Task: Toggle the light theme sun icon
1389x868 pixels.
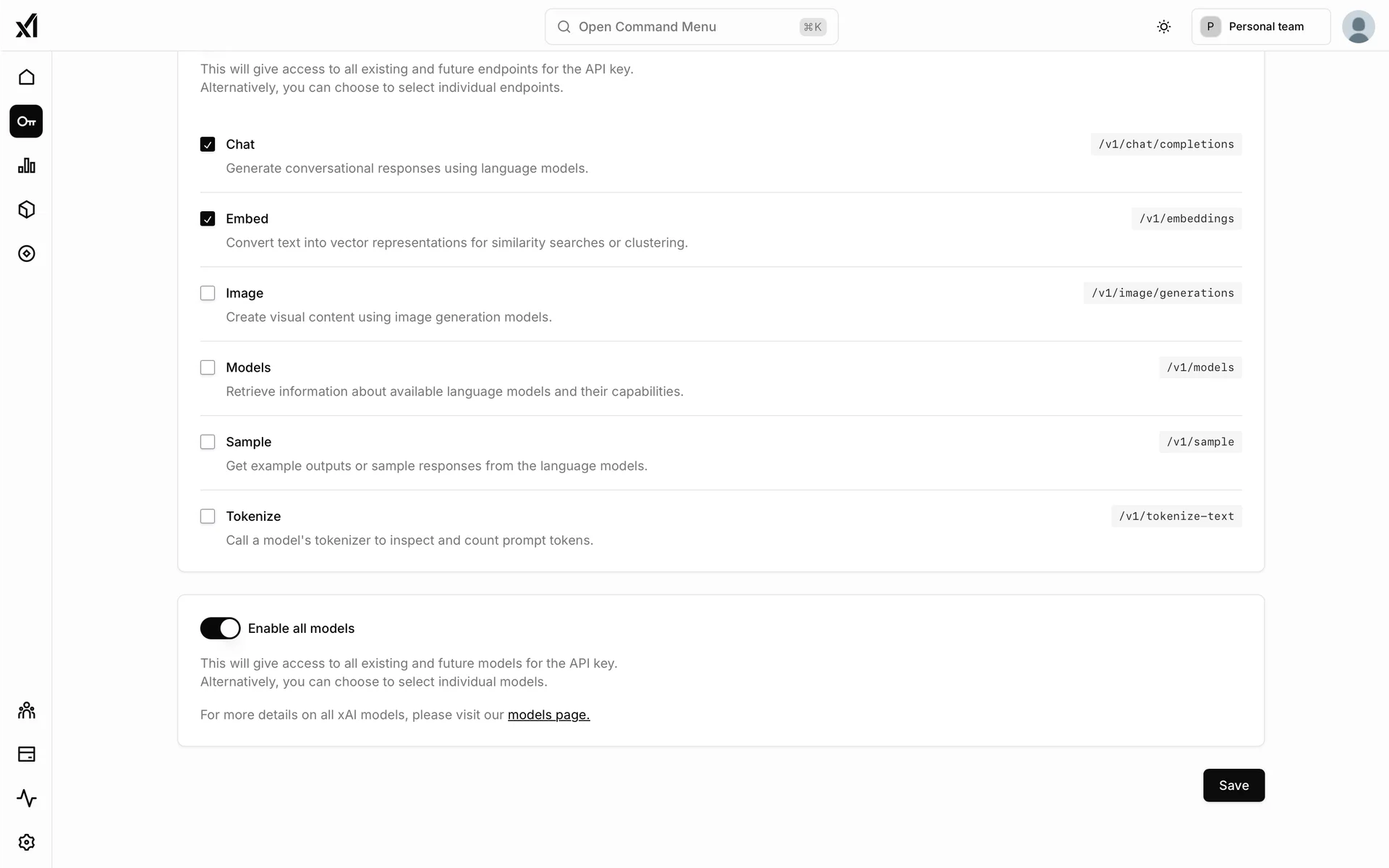Action: tap(1163, 27)
